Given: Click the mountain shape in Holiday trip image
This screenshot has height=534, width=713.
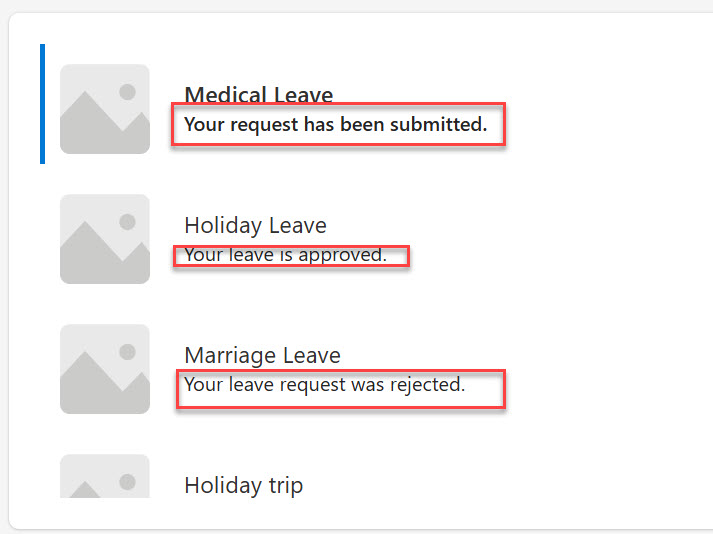Looking at the screenshot, I should (x=86, y=490).
